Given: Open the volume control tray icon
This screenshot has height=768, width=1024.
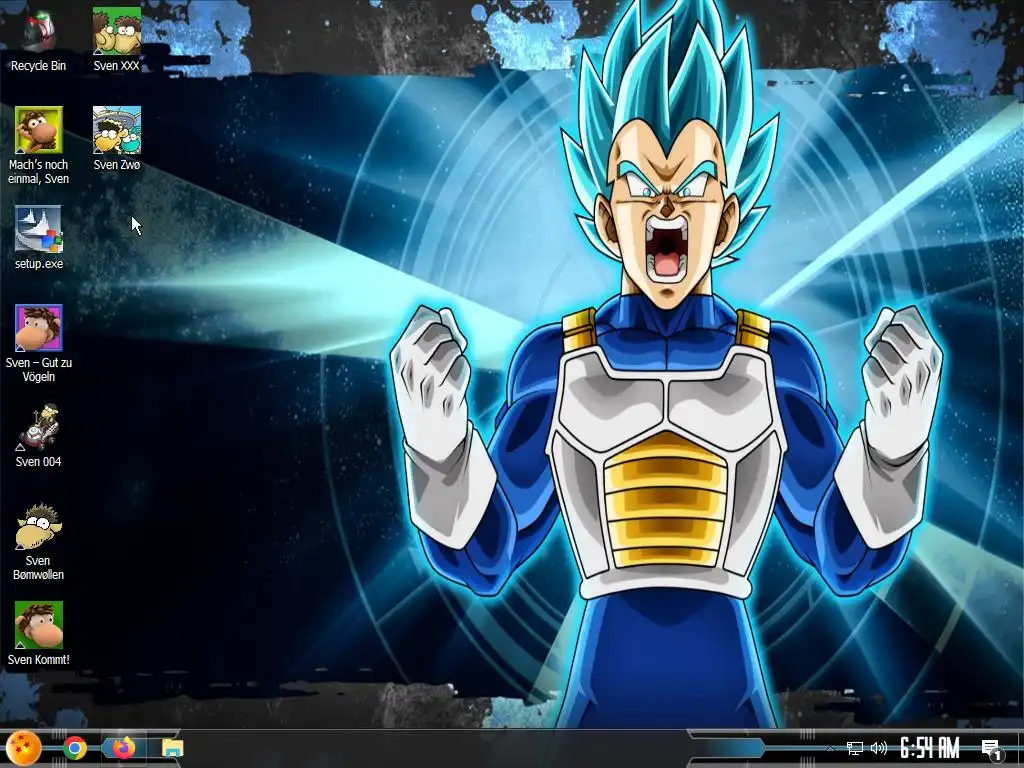Looking at the screenshot, I should pos(879,748).
